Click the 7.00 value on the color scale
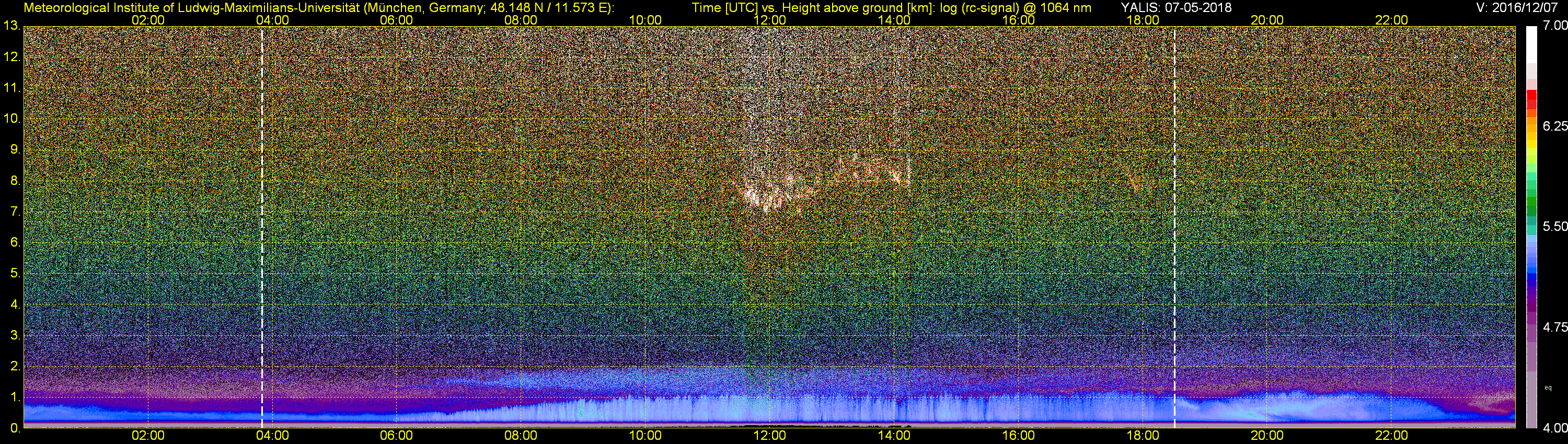The height and width of the screenshot is (444, 1568). pos(1555,26)
